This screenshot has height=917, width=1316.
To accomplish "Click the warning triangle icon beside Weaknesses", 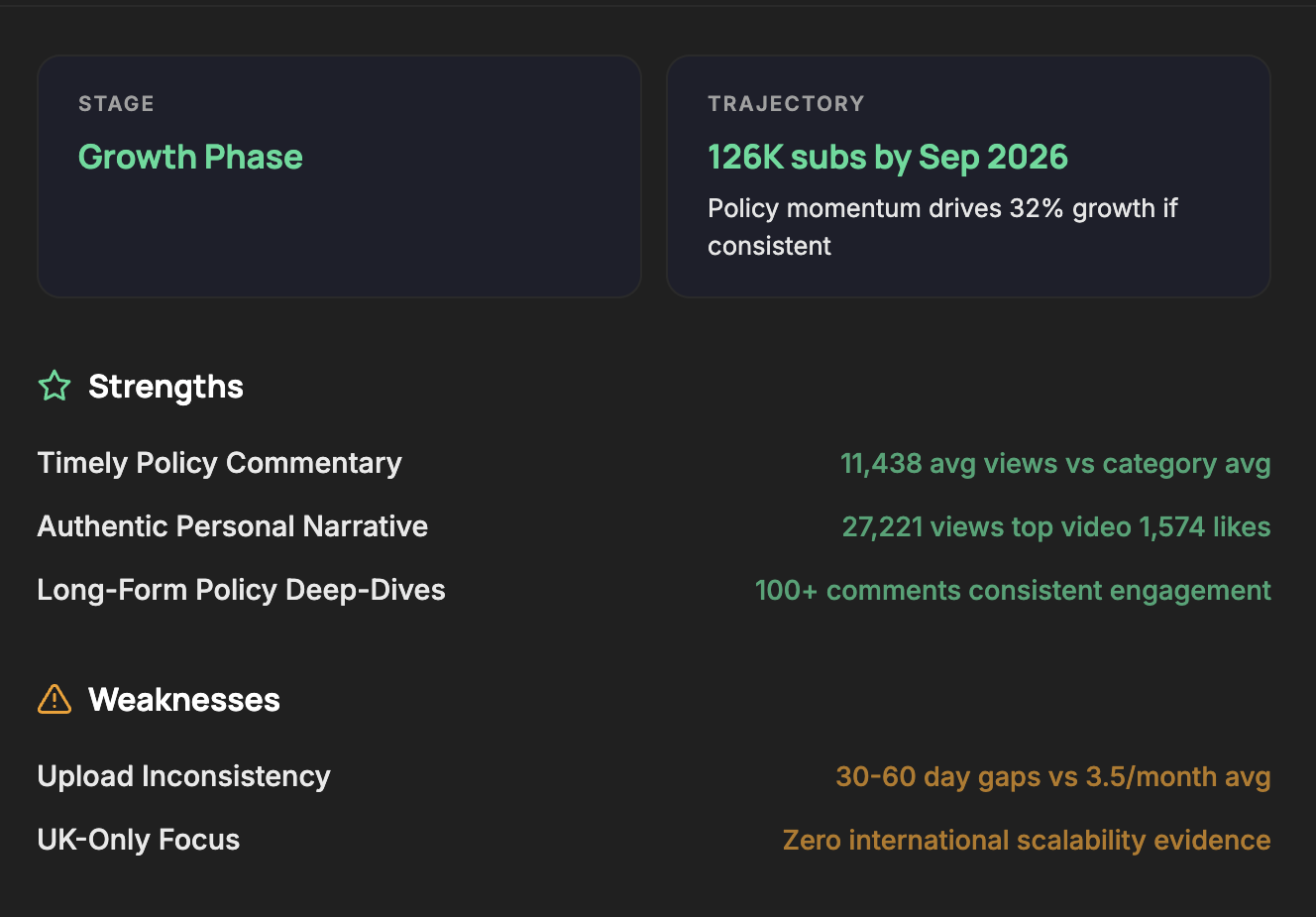I will [55, 699].
